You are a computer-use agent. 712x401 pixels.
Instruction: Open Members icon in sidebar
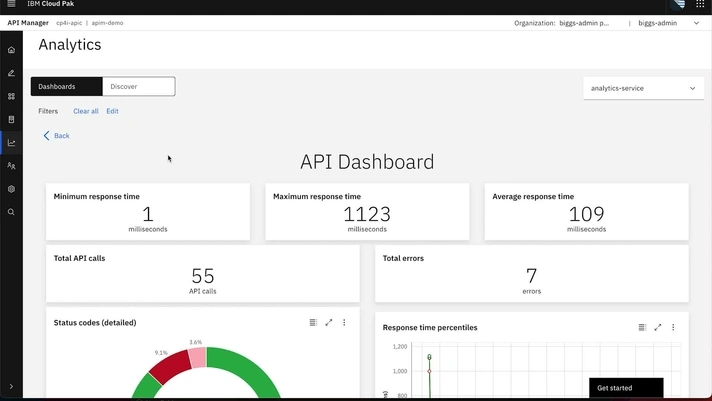pos(11,166)
